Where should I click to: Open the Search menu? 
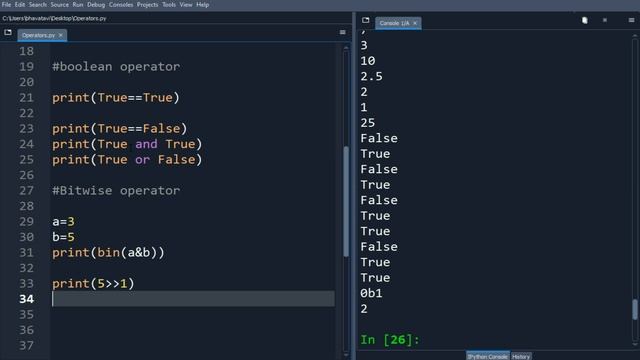pos(38,4)
